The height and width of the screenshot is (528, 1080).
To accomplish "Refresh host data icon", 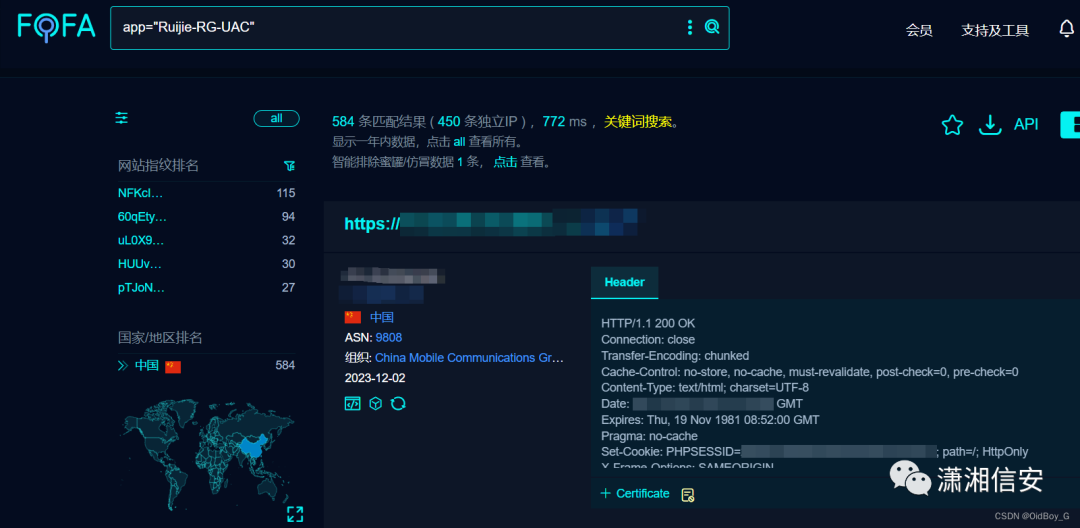I will [398, 403].
